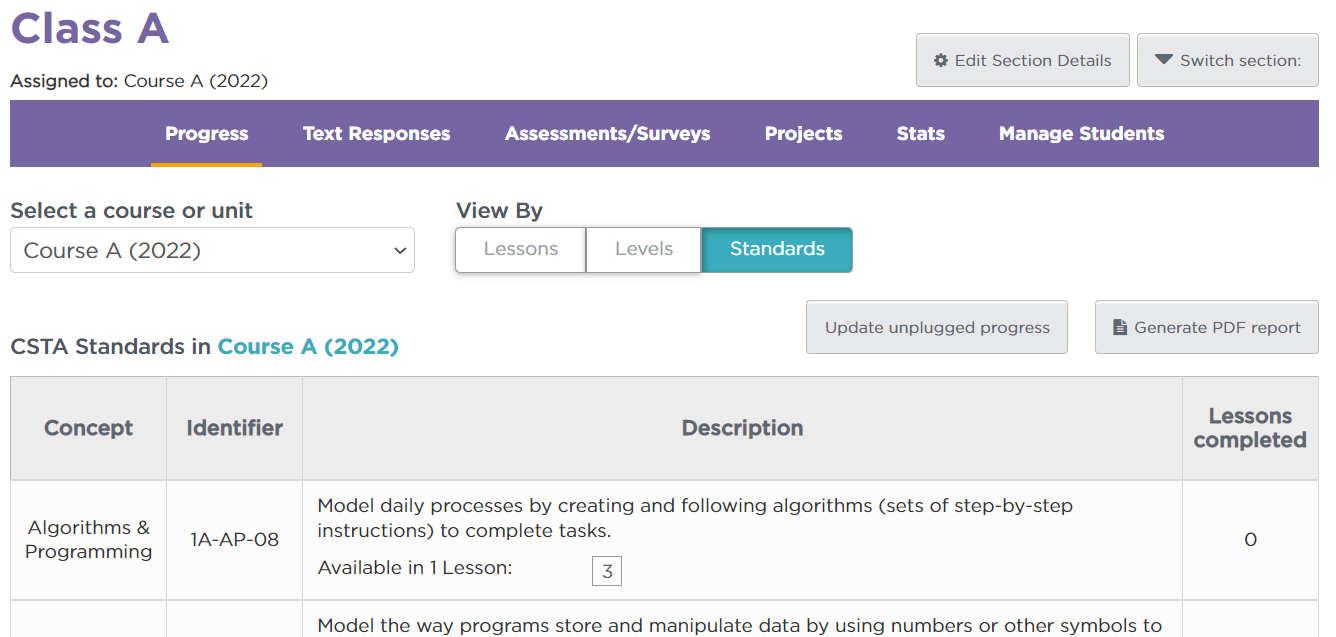Click the lesson 3 bubble for standard 1A-AP-08
The width and height of the screenshot is (1336, 637).
pyautogui.click(x=607, y=570)
